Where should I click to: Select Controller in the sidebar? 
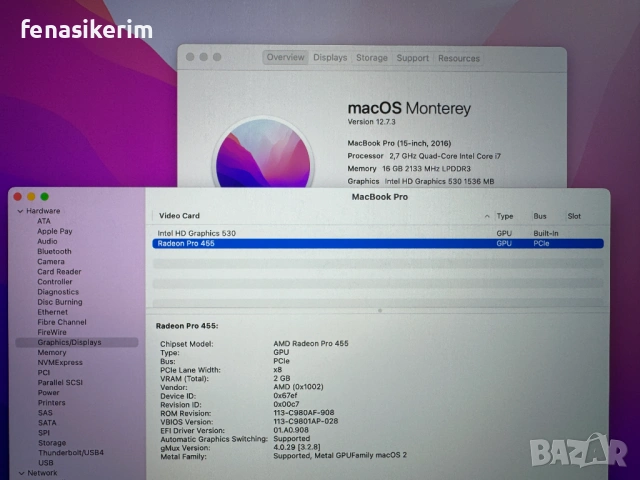click(x=55, y=282)
